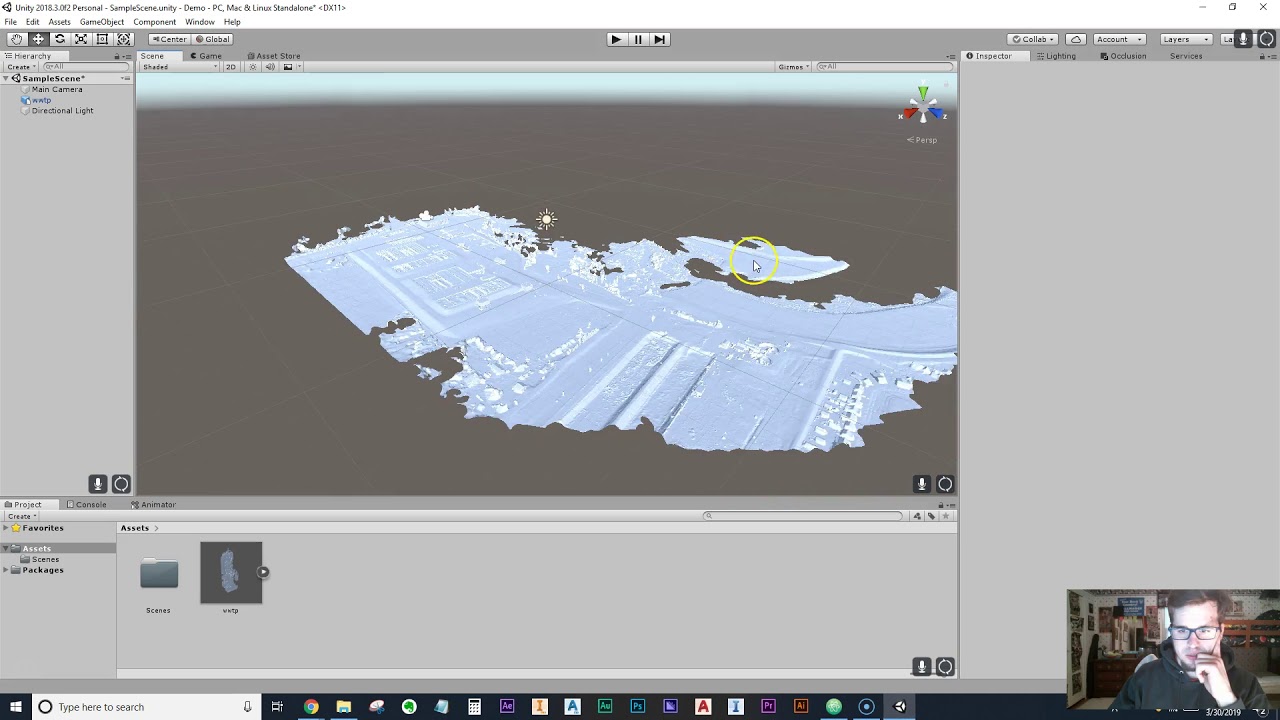
Task: Collapse the SampleScene tree node
Action: click(6, 78)
